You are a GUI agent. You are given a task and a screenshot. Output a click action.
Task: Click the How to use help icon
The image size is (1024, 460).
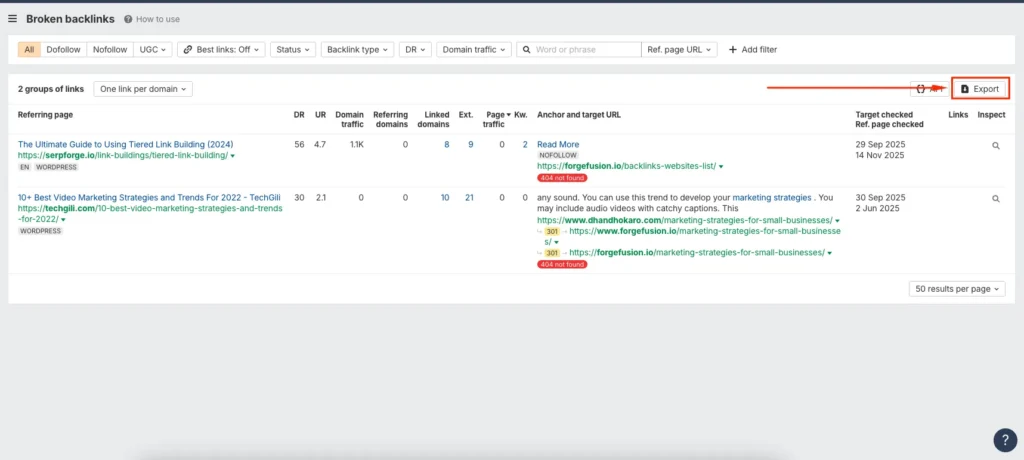tap(129, 19)
